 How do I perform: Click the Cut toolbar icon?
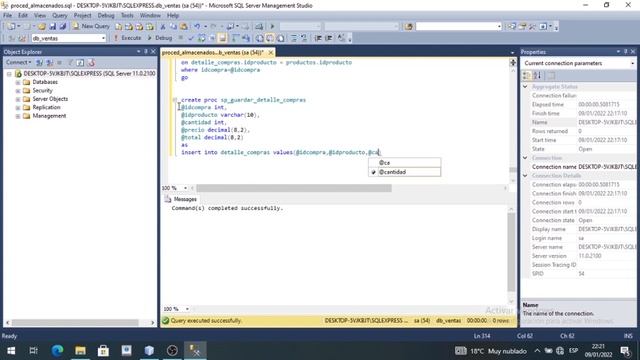pos(162,27)
